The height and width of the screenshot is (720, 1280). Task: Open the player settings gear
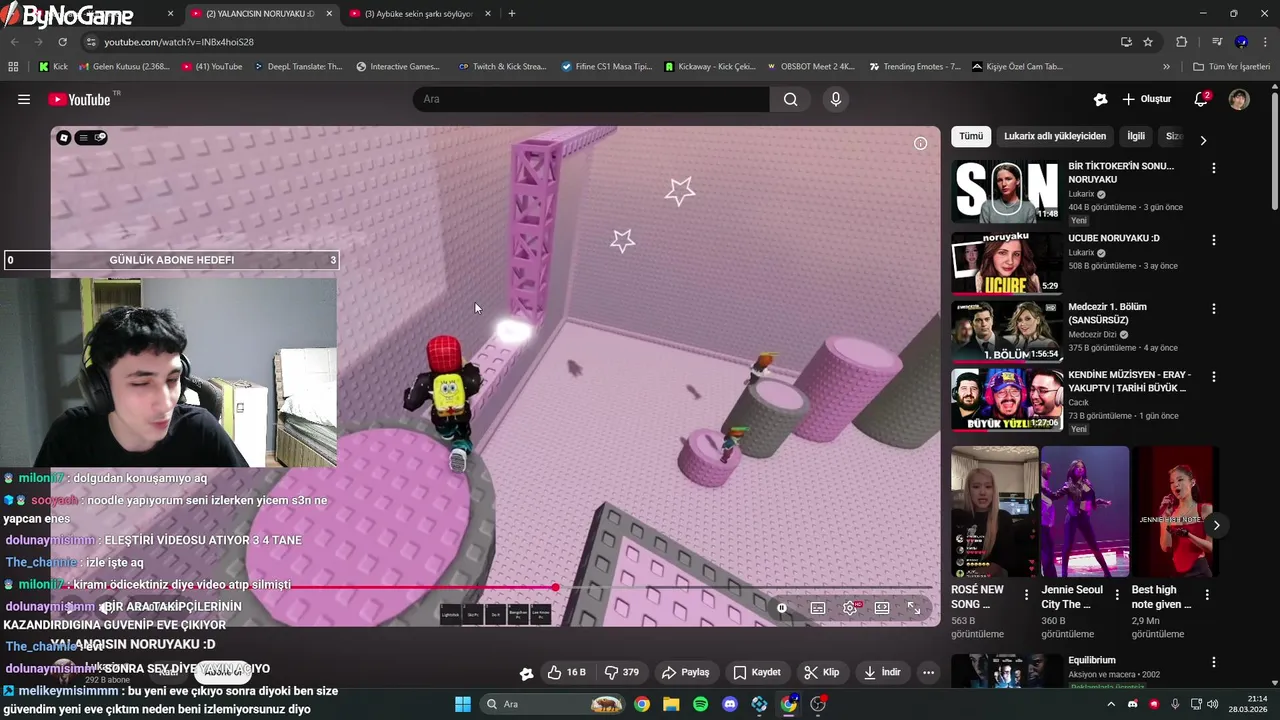(850, 607)
